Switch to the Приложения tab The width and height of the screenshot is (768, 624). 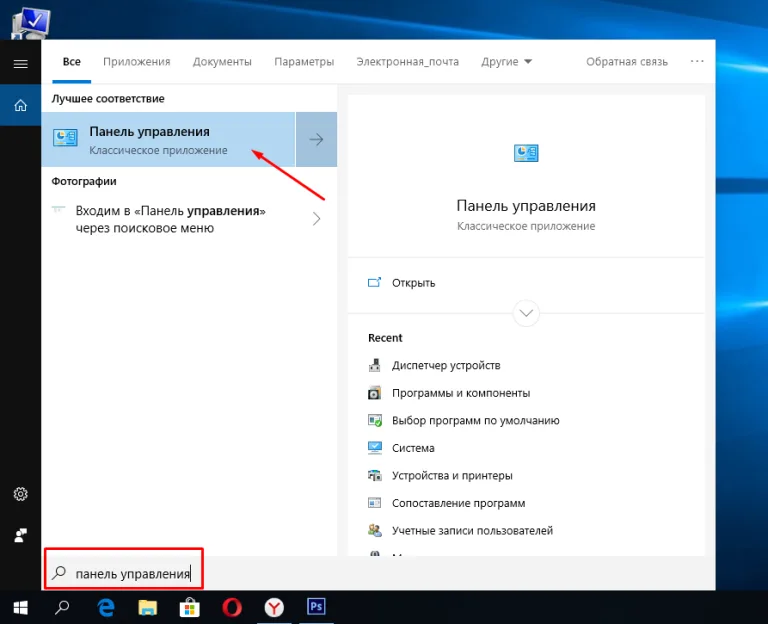coord(137,62)
